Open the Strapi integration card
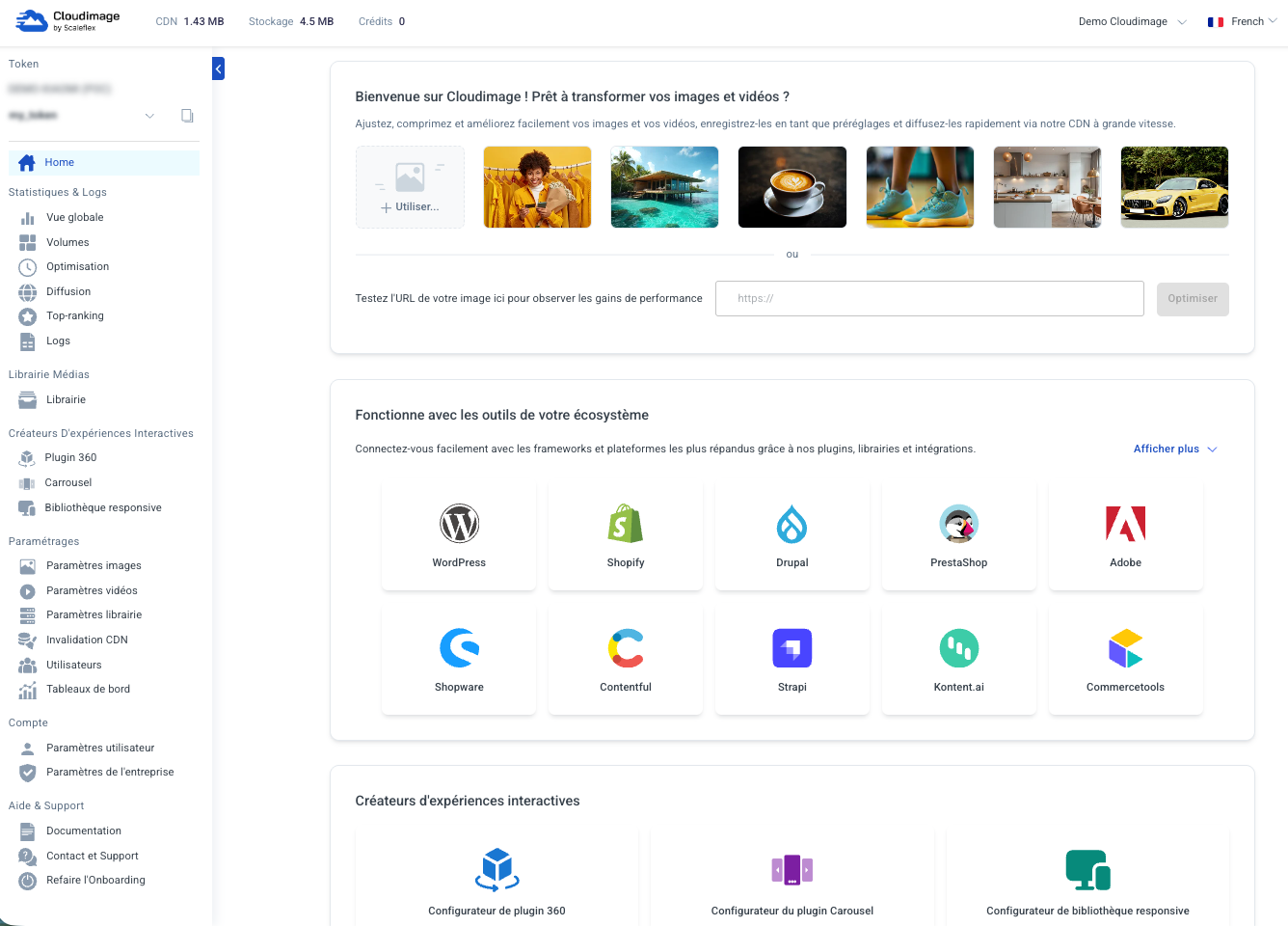1288x926 pixels. point(792,661)
